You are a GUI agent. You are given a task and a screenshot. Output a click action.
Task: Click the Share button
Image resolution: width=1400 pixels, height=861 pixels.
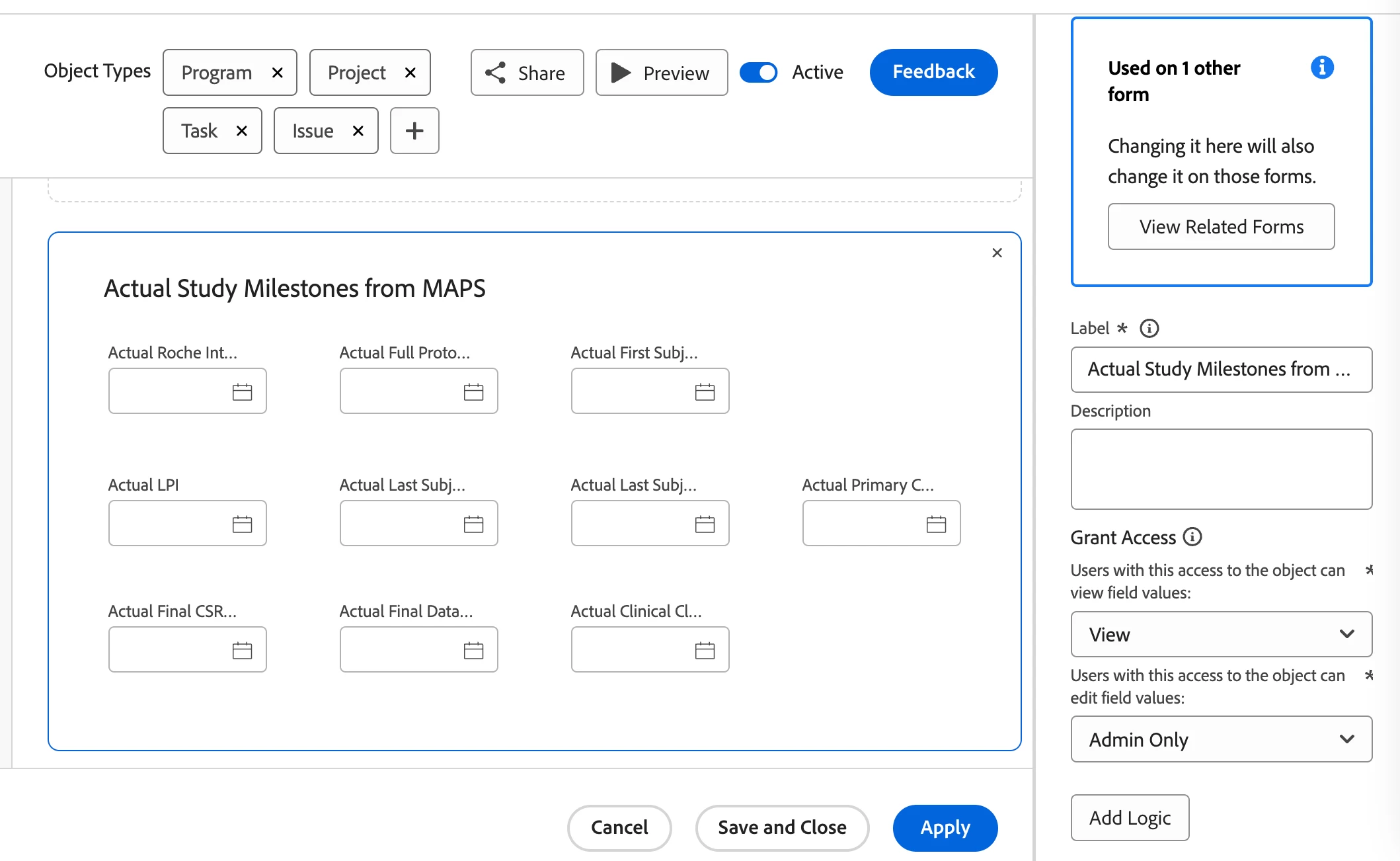click(527, 73)
